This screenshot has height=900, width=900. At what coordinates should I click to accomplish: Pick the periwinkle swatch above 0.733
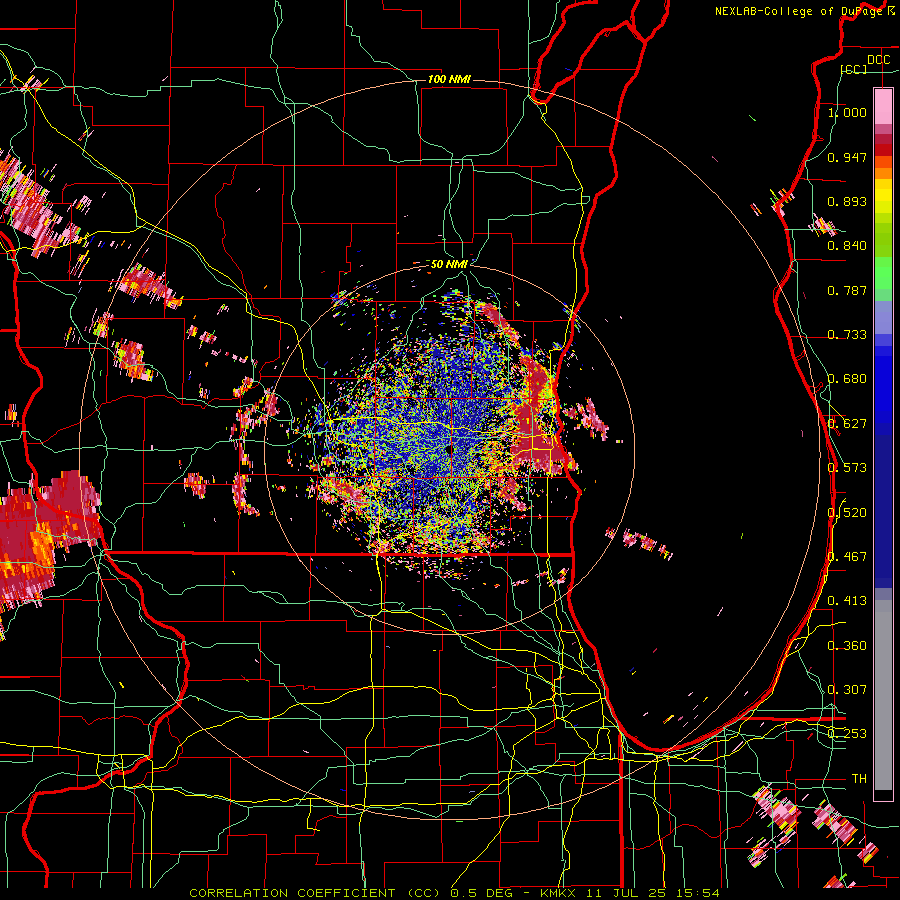pyautogui.click(x=883, y=317)
